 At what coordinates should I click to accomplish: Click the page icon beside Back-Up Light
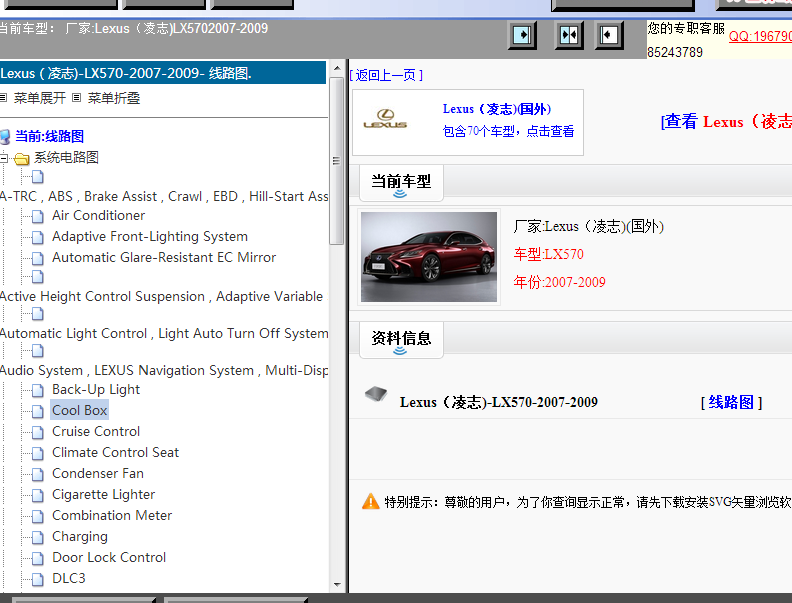coord(37,390)
